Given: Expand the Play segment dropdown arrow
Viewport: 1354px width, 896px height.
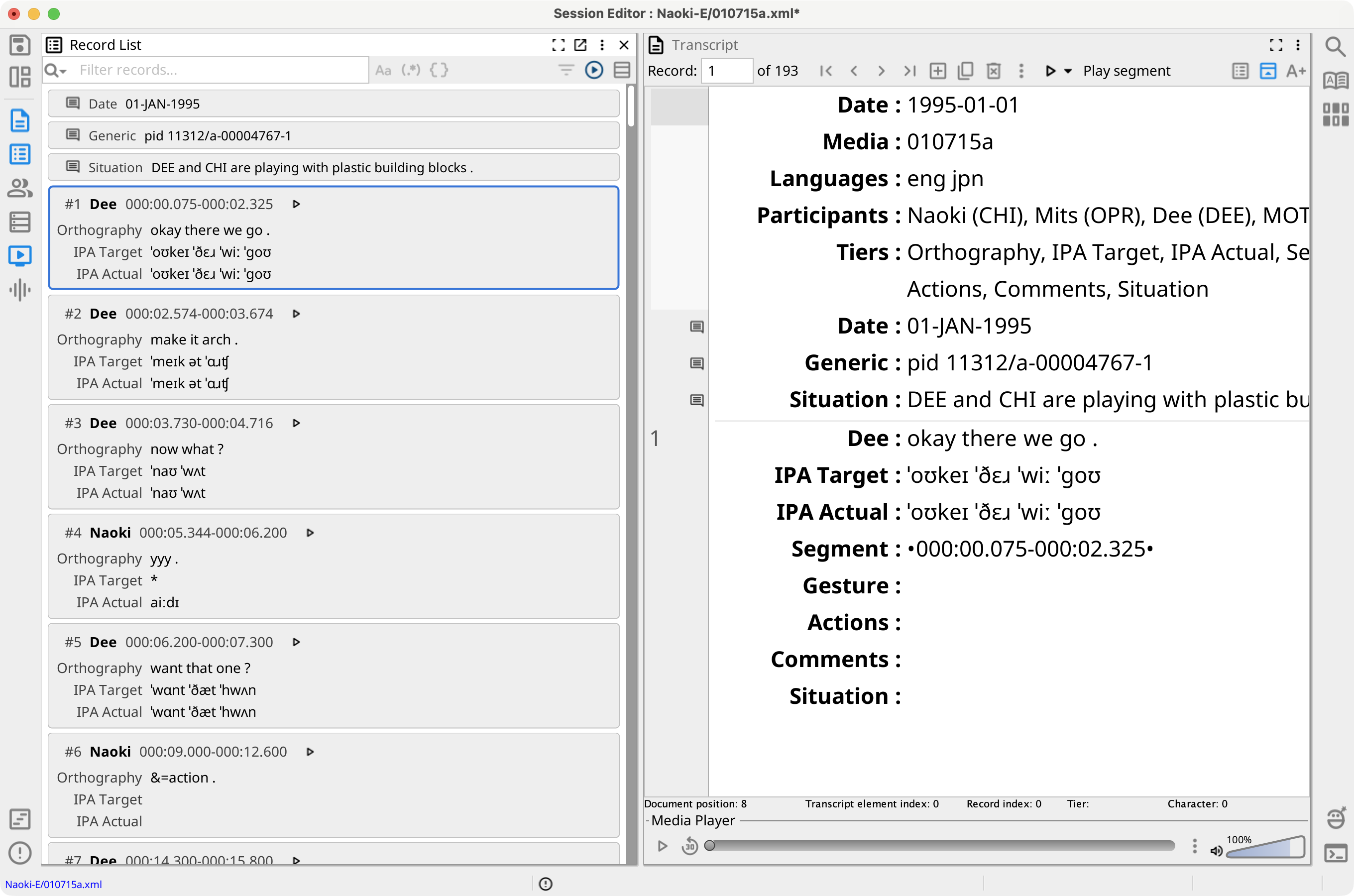Looking at the screenshot, I should pyautogui.click(x=1068, y=71).
